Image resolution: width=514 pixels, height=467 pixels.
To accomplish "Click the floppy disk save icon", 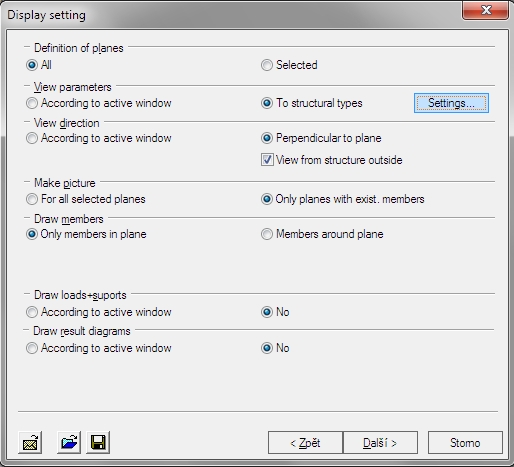I will 98,443.
